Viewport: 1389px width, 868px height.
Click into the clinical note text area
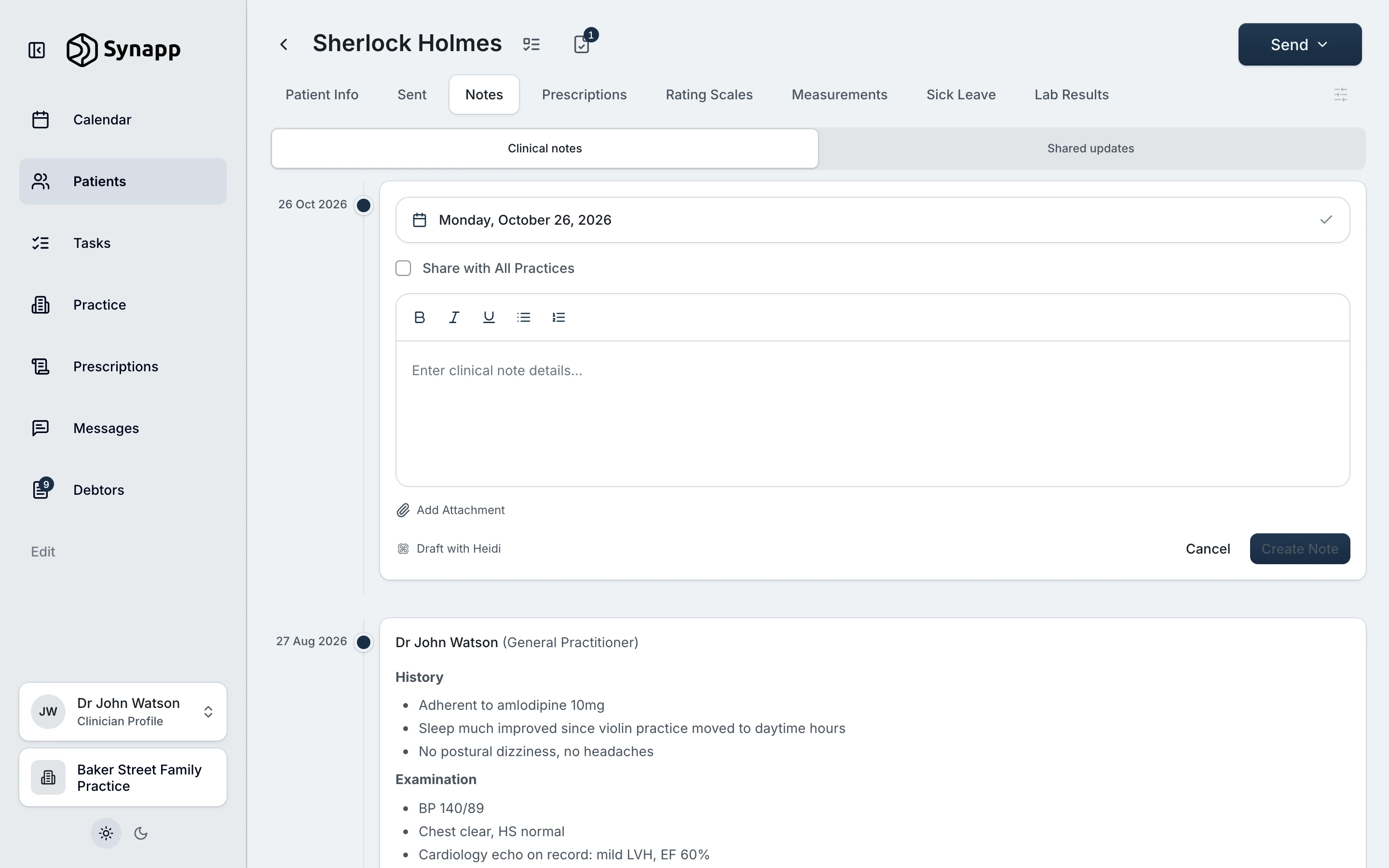click(872, 413)
